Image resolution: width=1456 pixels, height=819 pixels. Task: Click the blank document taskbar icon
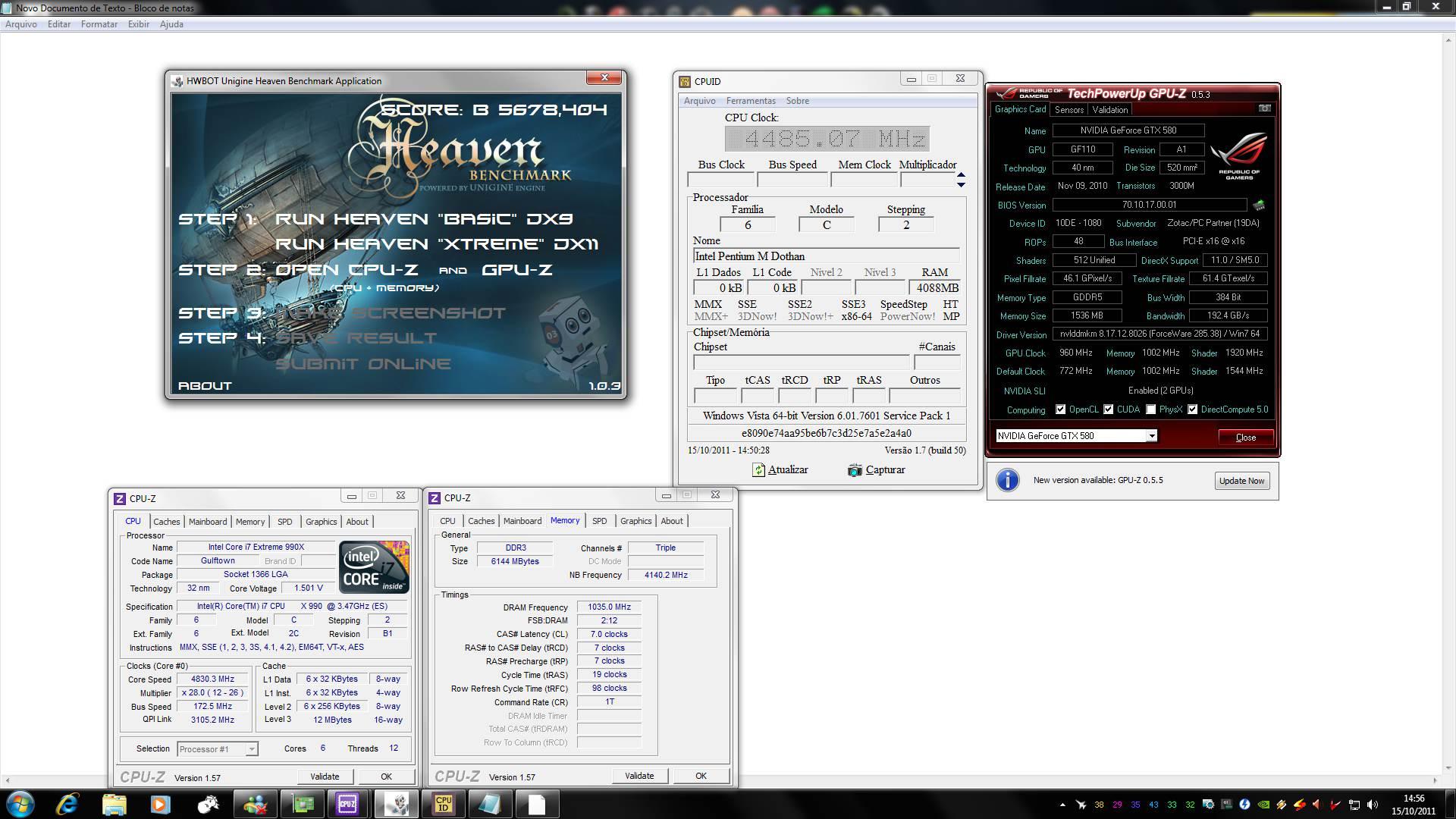[x=537, y=804]
